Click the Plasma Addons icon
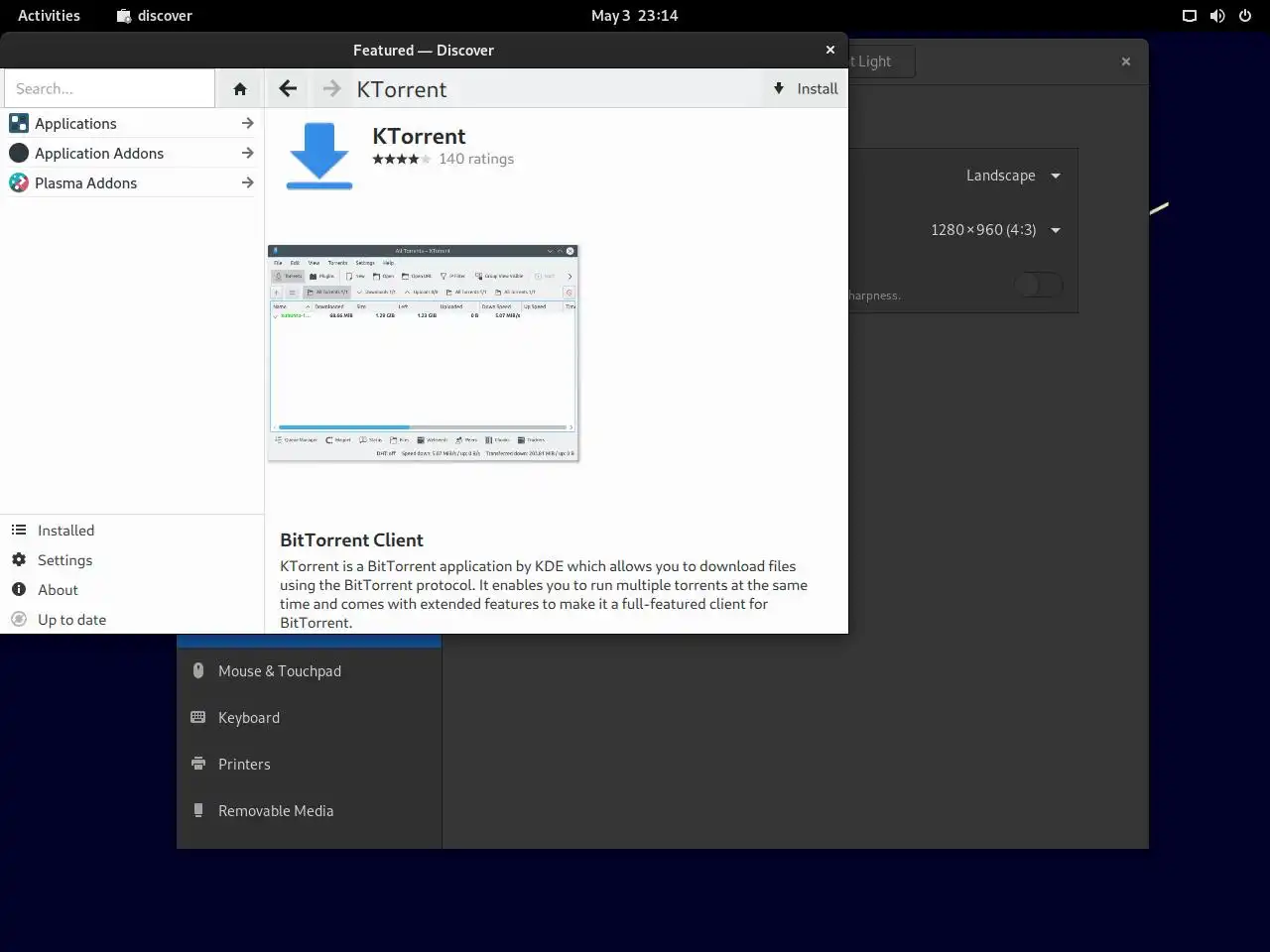 pyautogui.click(x=19, y=182)
